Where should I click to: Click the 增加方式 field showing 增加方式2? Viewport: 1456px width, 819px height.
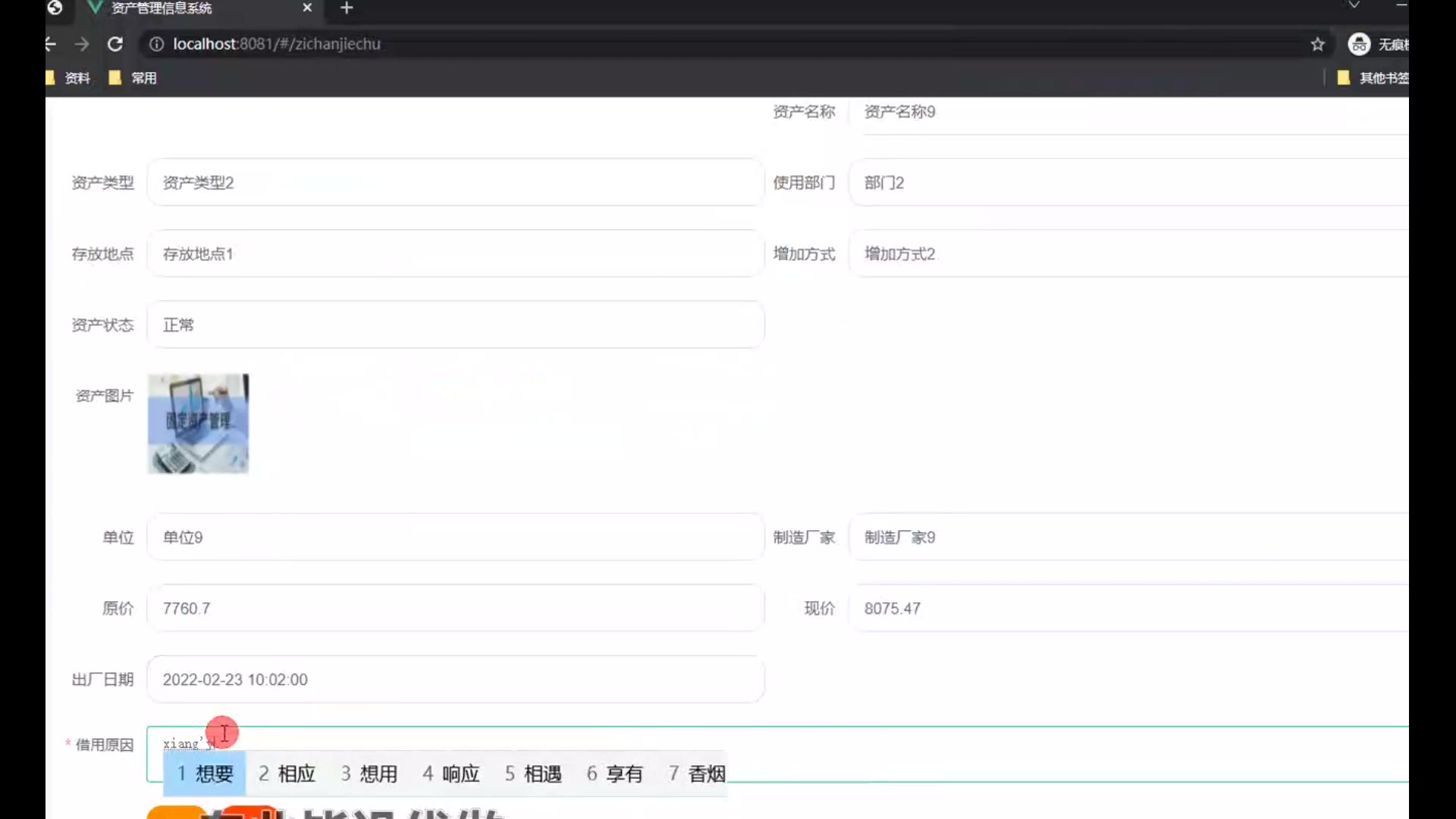tap(1128, 253)
